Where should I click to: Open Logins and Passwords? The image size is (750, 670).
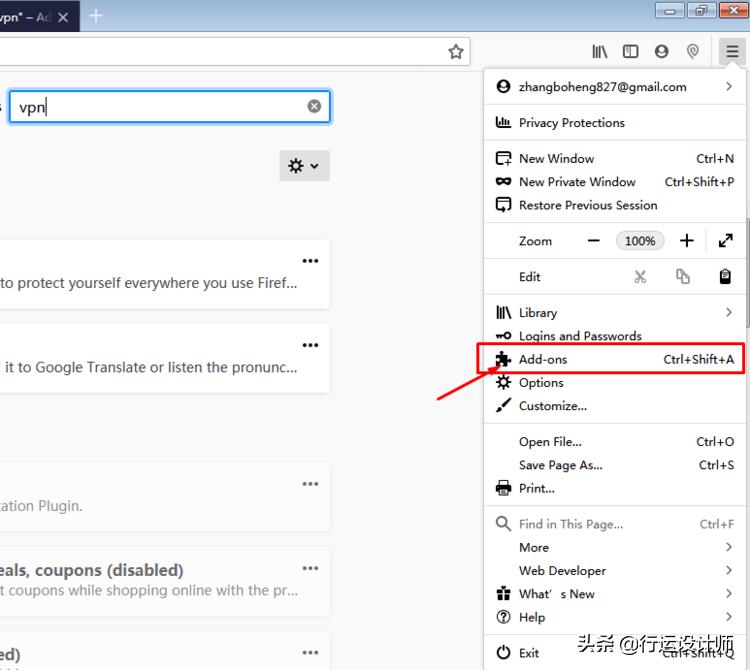615,336
